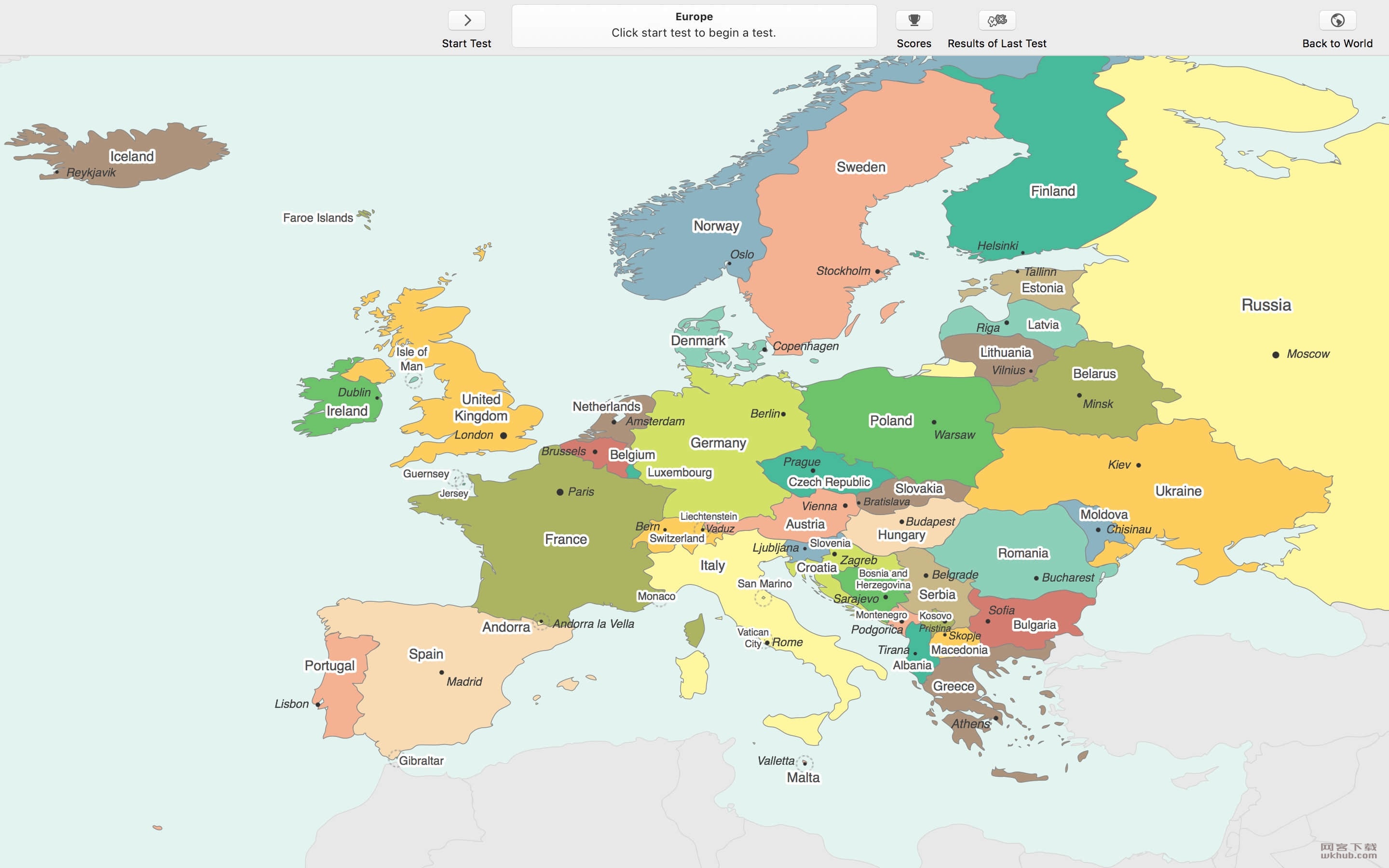
Task: Click the Poland country label
Action: (891, 421)
